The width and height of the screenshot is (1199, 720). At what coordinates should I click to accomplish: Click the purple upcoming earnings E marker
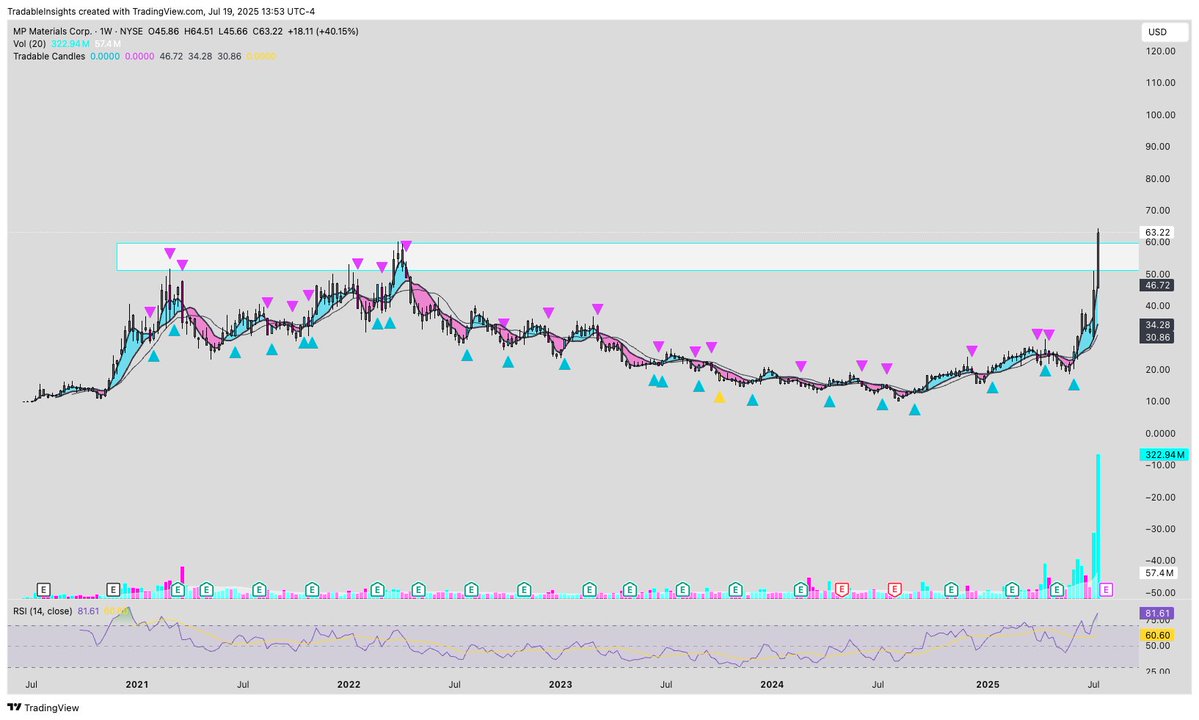[x=1106, y=589]
